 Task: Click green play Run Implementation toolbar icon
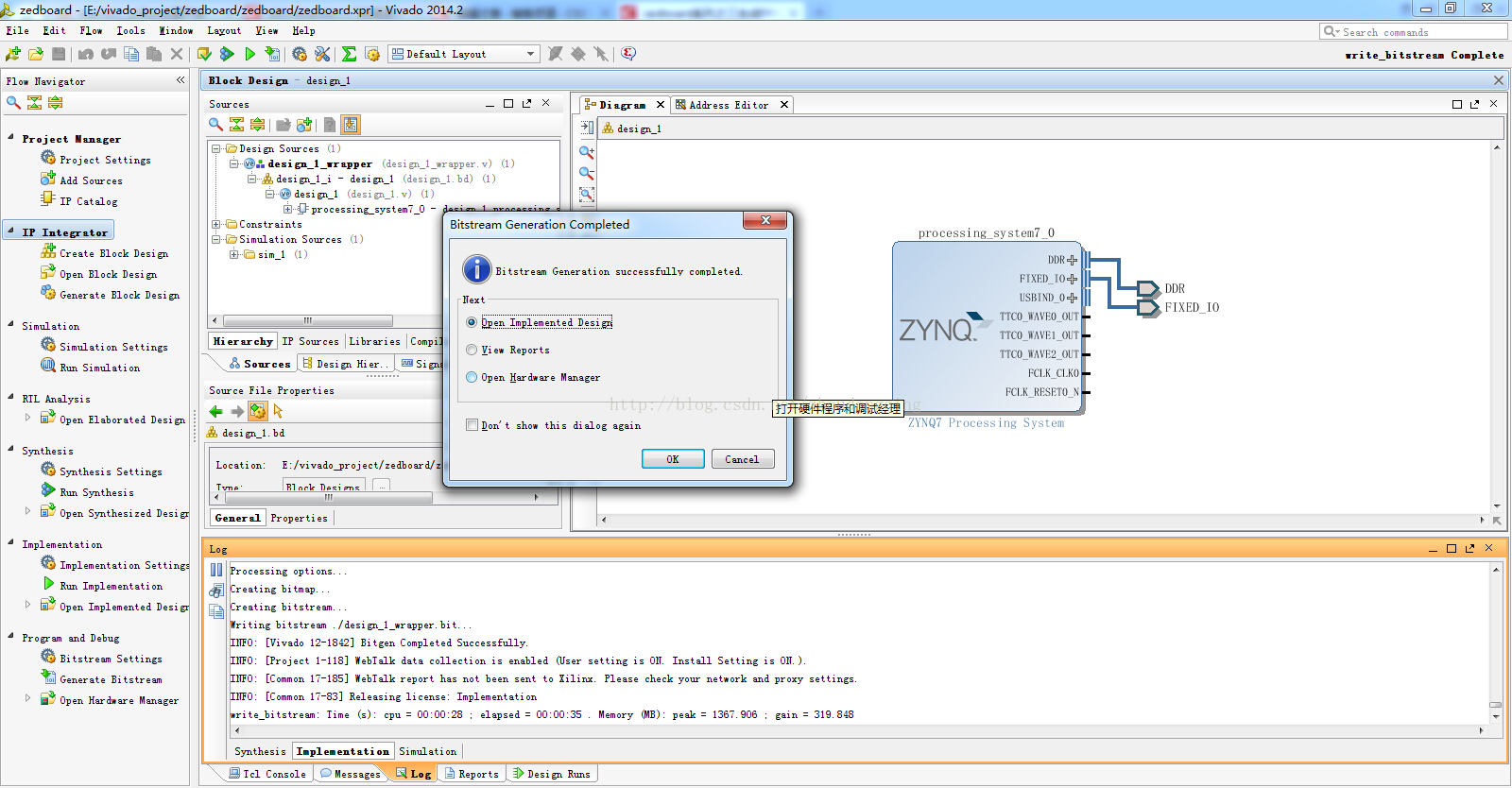249,54
